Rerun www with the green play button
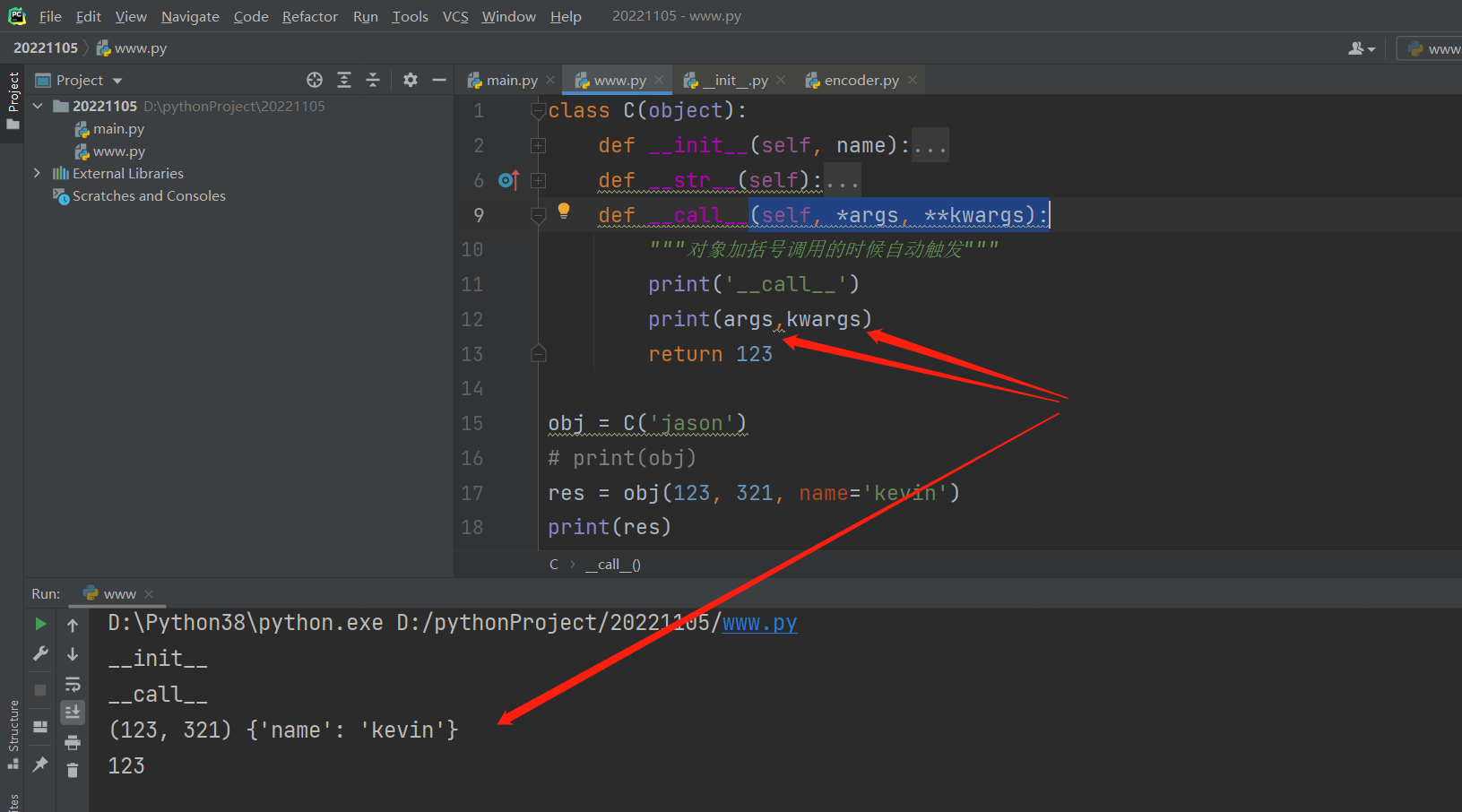 coord(40,624)
